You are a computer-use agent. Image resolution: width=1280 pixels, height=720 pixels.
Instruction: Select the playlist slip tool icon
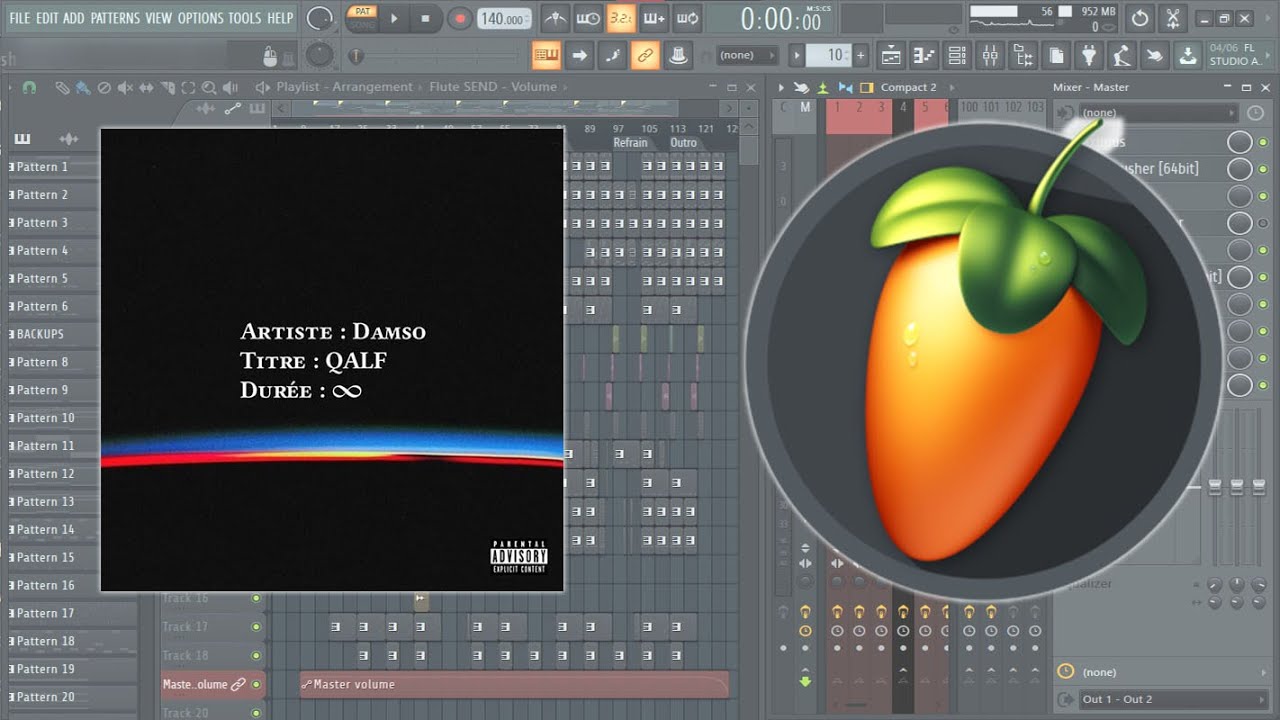click(x=146, y=88)
